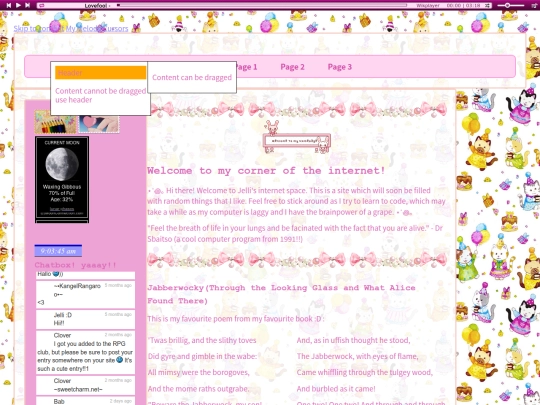Adjust the music player volume slider

(x=510, y=6)
